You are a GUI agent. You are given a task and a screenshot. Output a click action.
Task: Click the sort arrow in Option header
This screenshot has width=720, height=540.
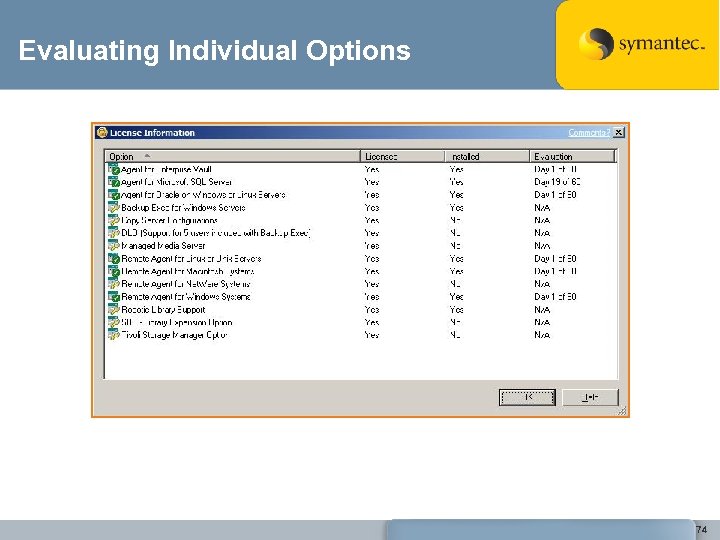point(147,156)
